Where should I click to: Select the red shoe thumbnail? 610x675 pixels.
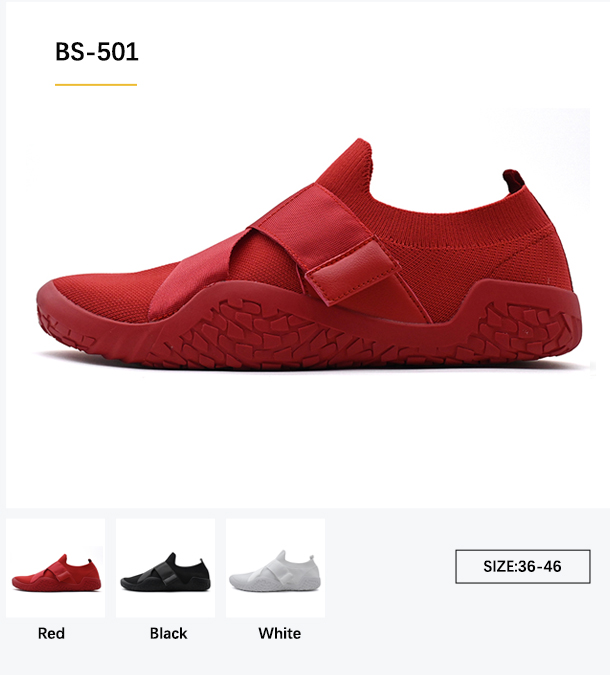(56, 568)
